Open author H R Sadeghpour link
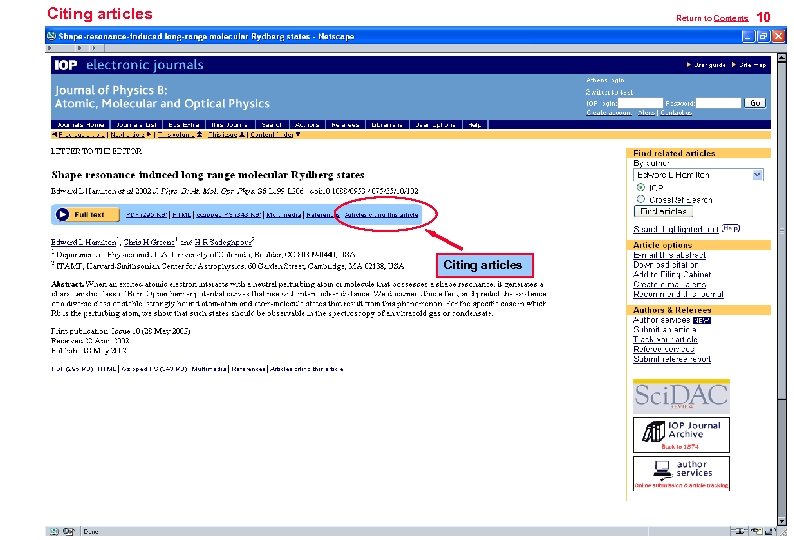 tap(223, 242)
